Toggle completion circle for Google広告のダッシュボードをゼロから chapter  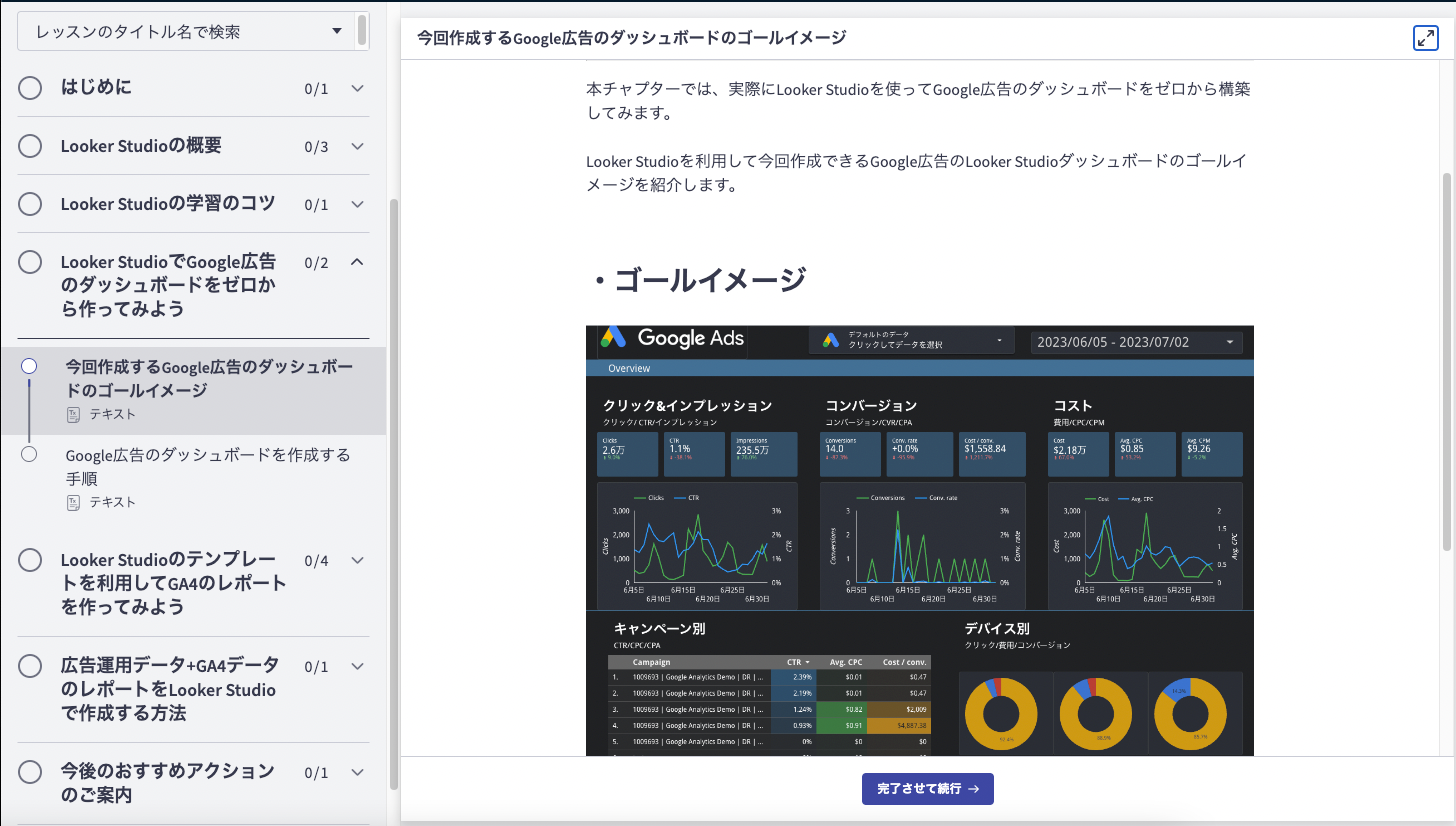click(30, 262)
